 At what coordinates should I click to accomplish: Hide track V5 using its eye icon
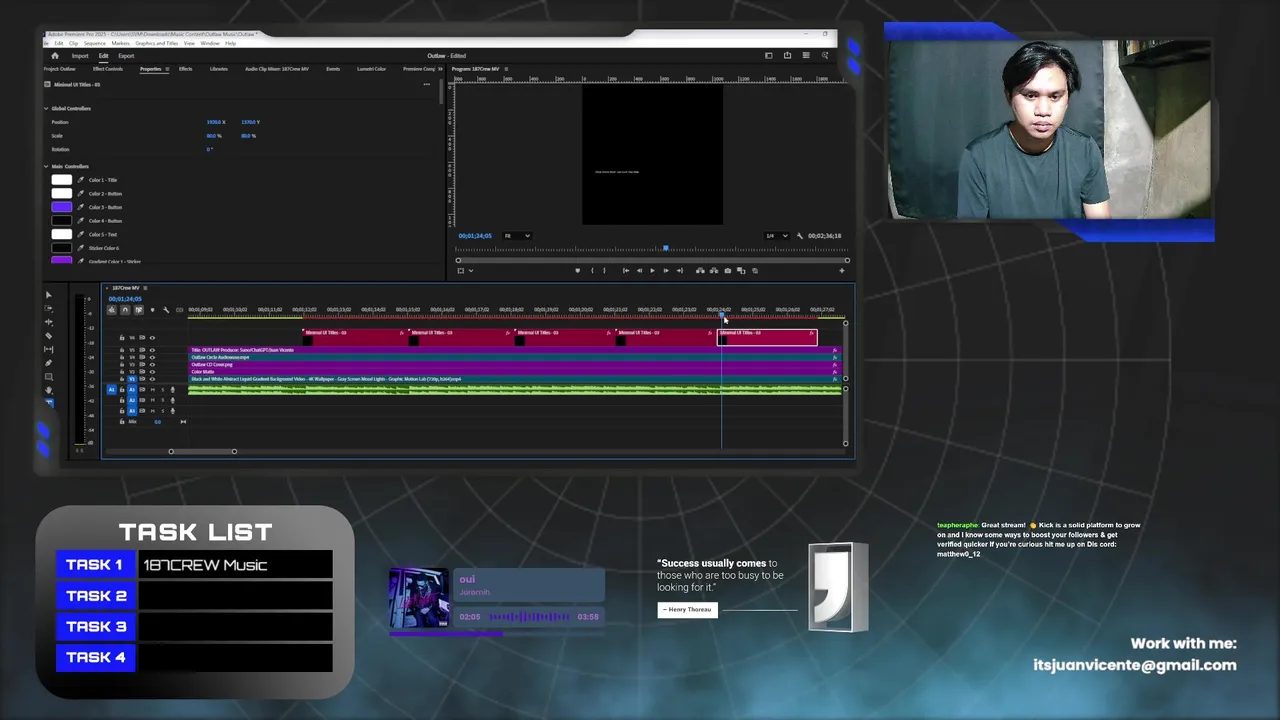[x=152, y=350]
